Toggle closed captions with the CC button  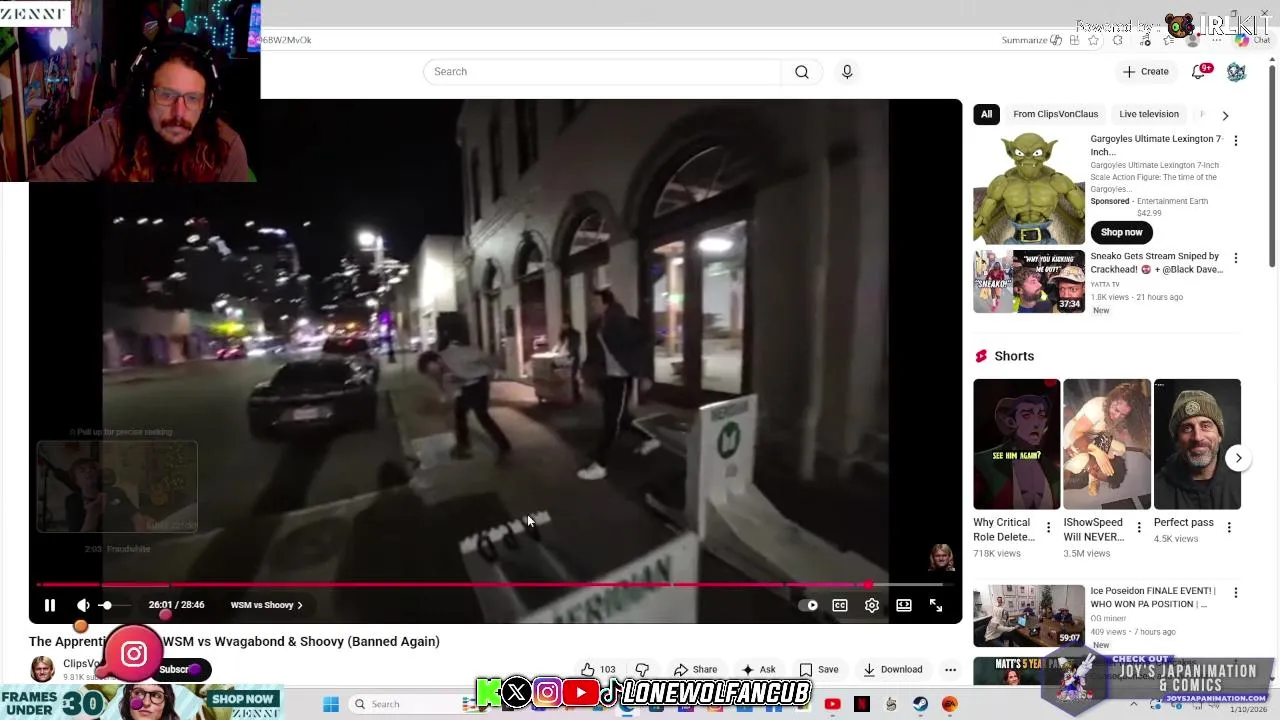click(840, 605)
